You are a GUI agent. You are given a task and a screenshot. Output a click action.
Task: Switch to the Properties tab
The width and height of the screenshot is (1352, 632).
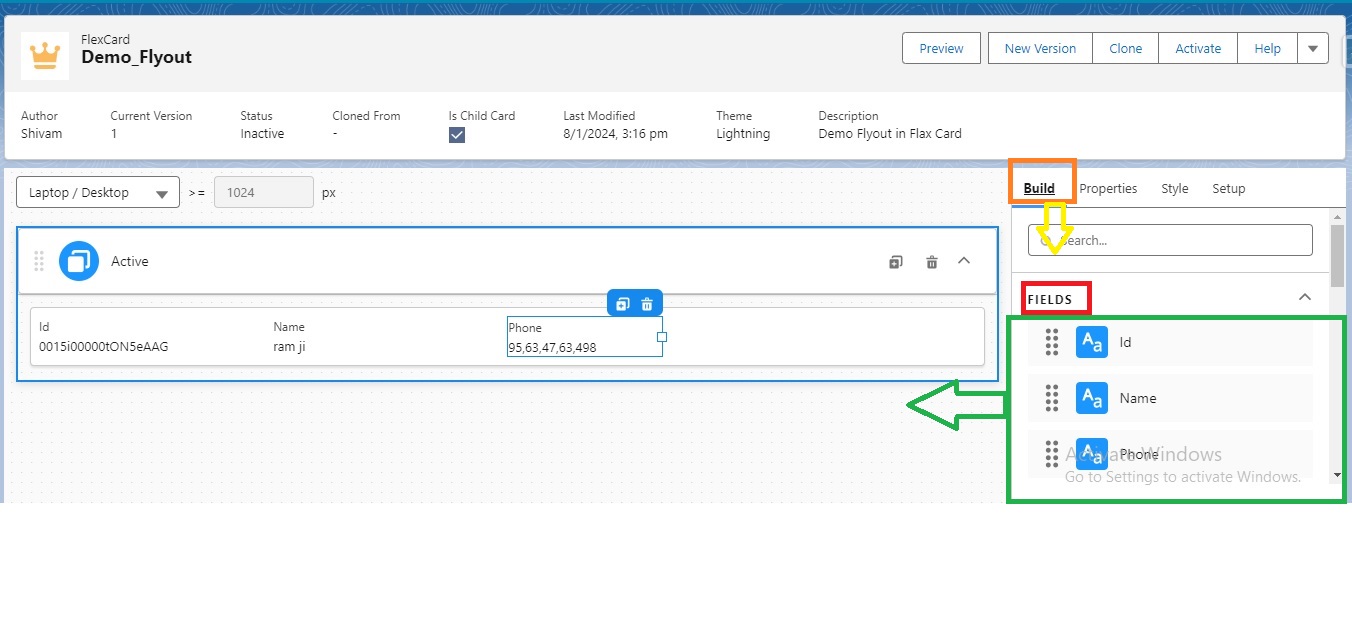click(x=1108, y=188)
